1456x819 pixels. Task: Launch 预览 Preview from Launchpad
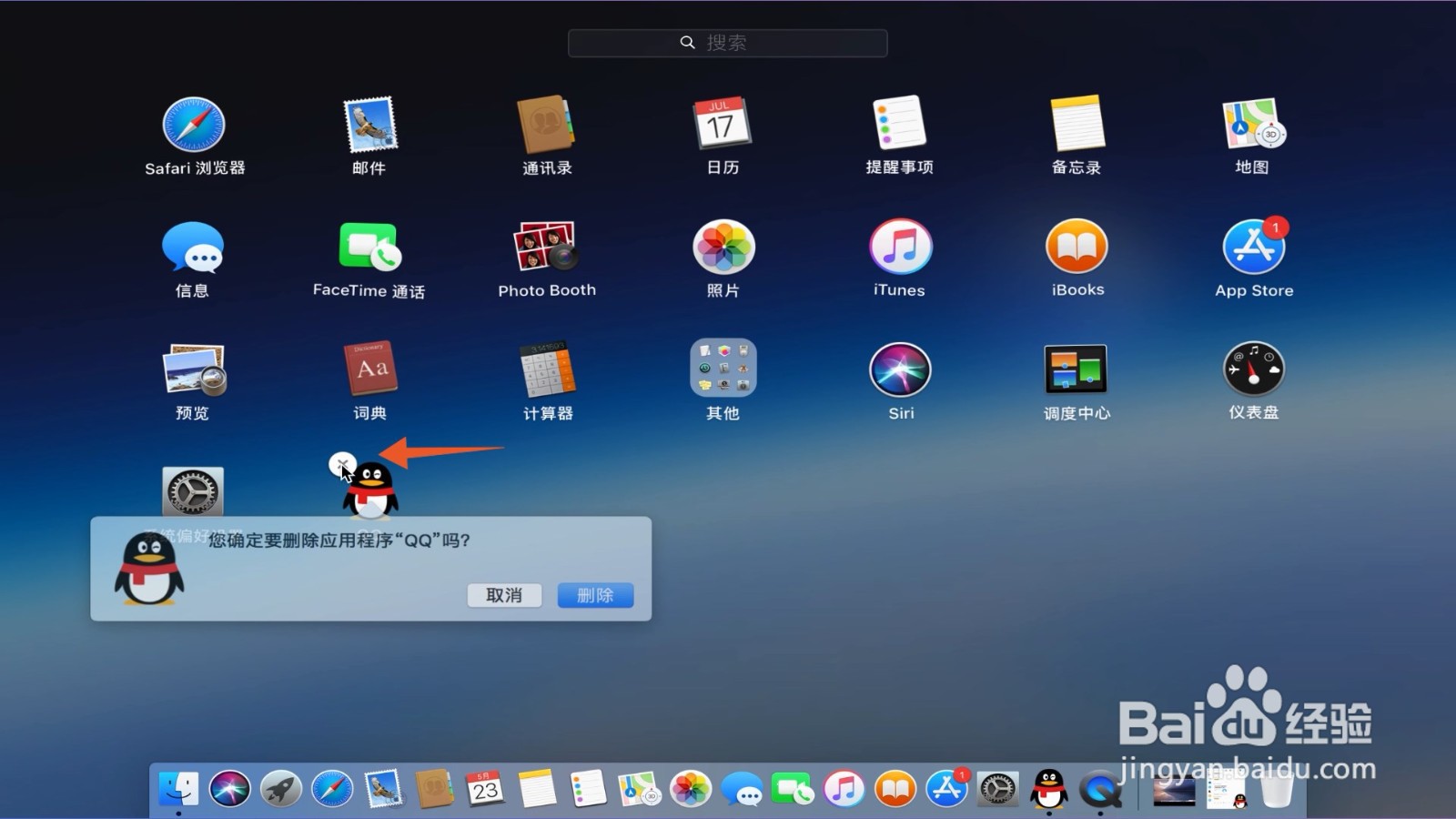pyautogui.click(x=194, y=369)
